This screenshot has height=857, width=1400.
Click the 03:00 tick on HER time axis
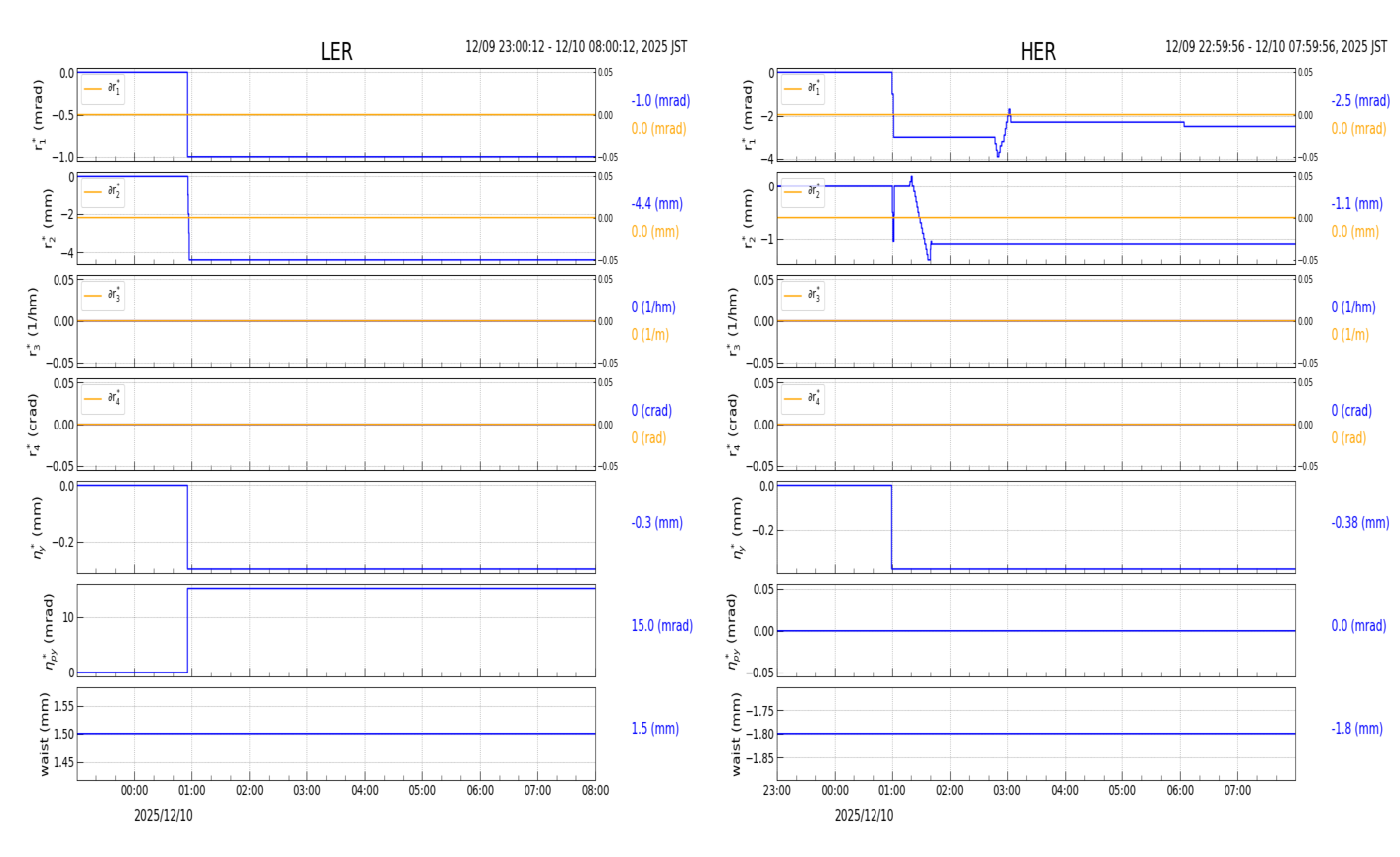pos(1007,791)
